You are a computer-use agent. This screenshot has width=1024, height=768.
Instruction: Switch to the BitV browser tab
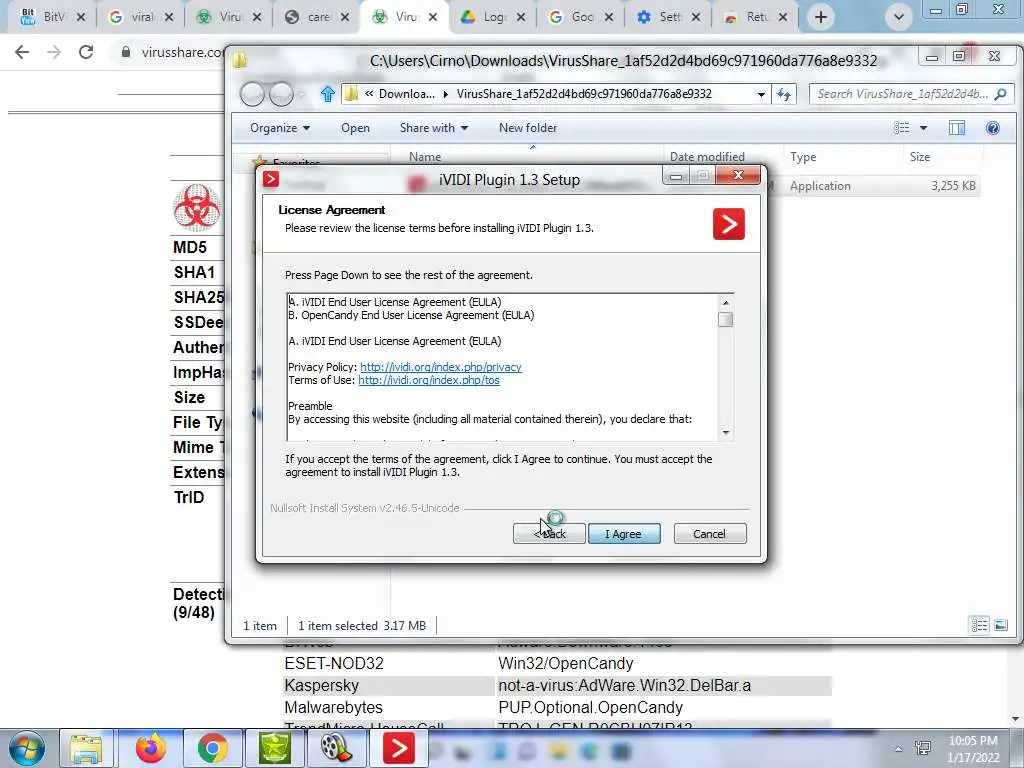[x=52, y=17]
